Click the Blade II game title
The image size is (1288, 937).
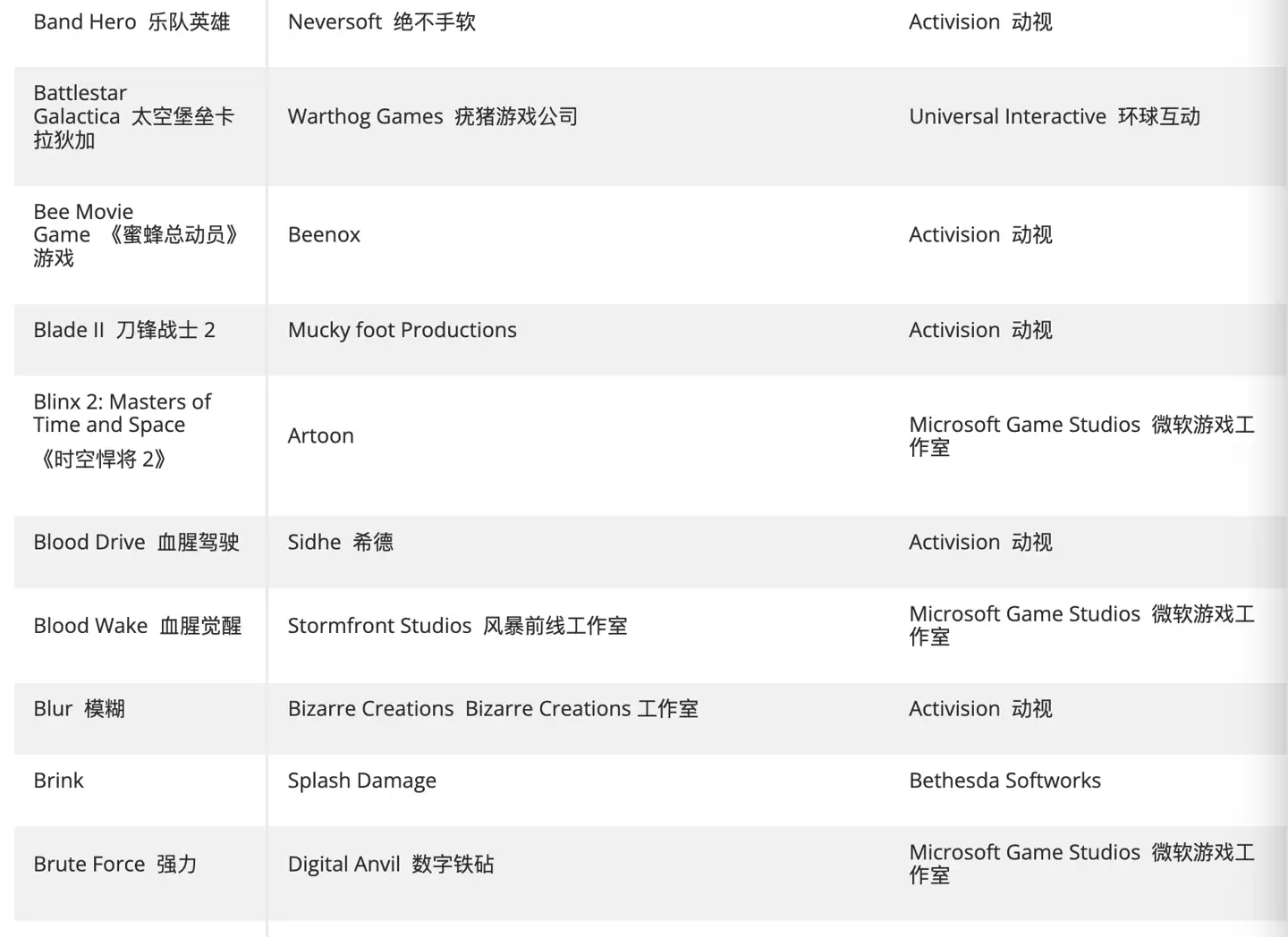click(123, 329)
